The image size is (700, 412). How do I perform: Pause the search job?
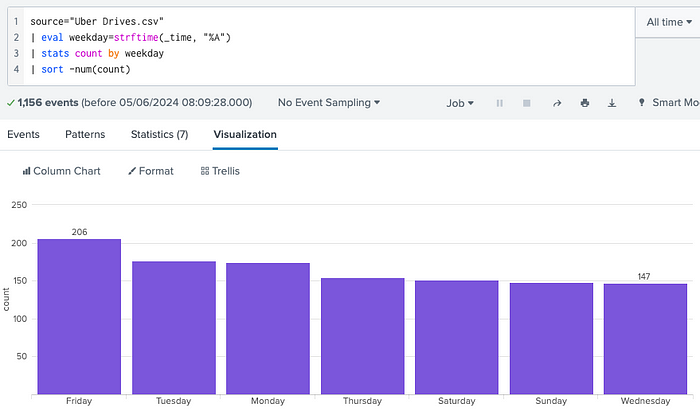click(500, 103)
